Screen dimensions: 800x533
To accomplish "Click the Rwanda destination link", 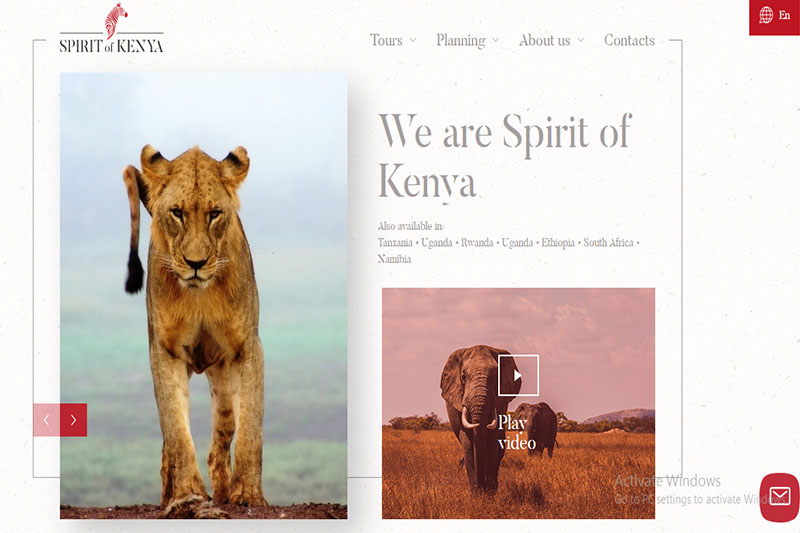I will click(477, 243).
